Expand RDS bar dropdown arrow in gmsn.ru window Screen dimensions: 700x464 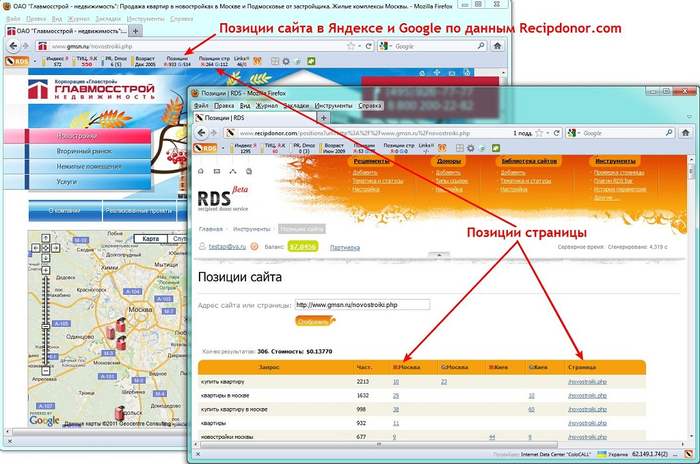(35, 61)
